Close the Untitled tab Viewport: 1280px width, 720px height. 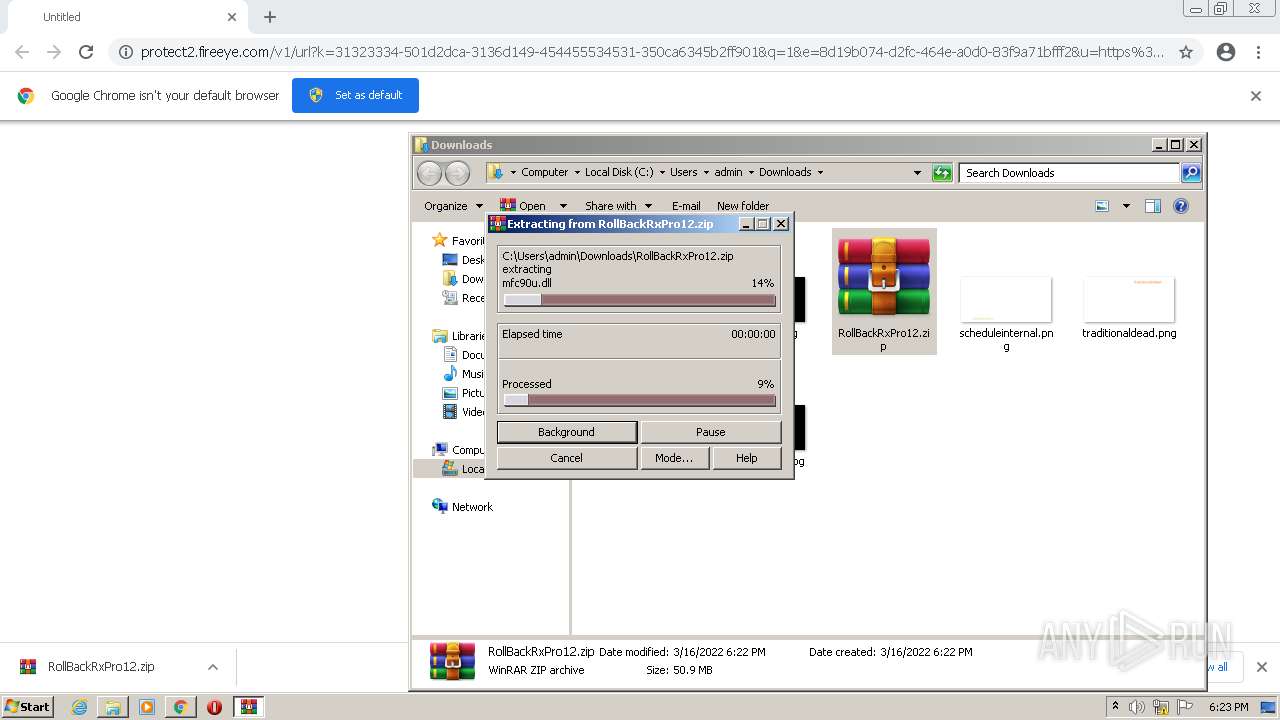pyautogui.click(x=232, y=17)
